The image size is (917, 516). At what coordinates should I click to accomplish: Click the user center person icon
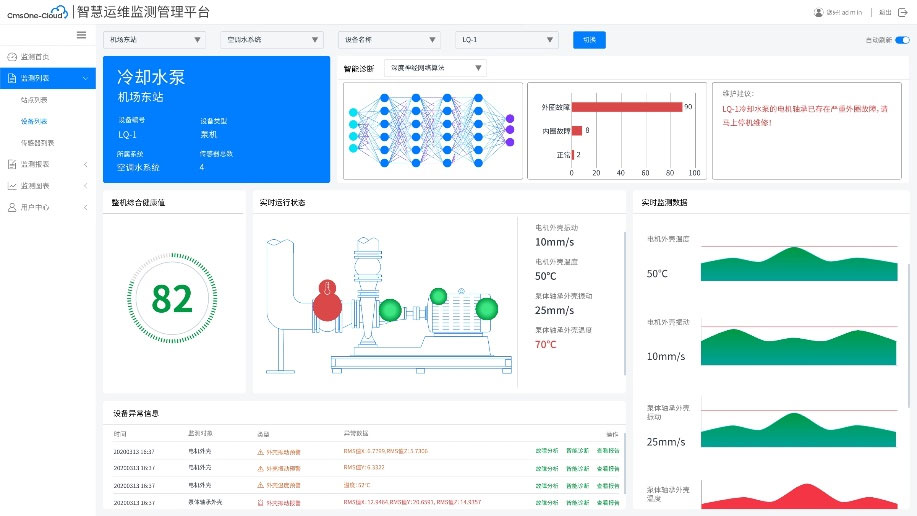pos(11,207)
